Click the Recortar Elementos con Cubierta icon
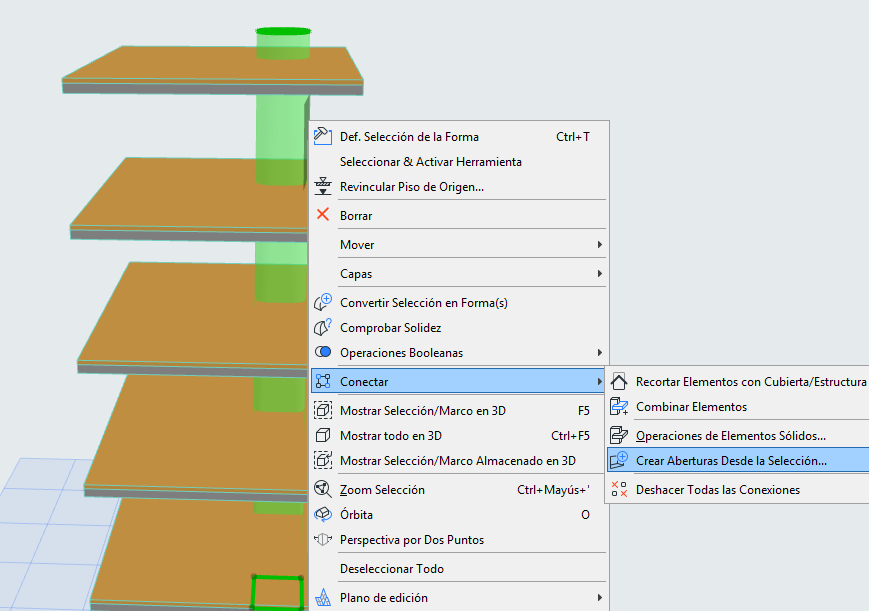The image size is (869, 611). [618, 381]
